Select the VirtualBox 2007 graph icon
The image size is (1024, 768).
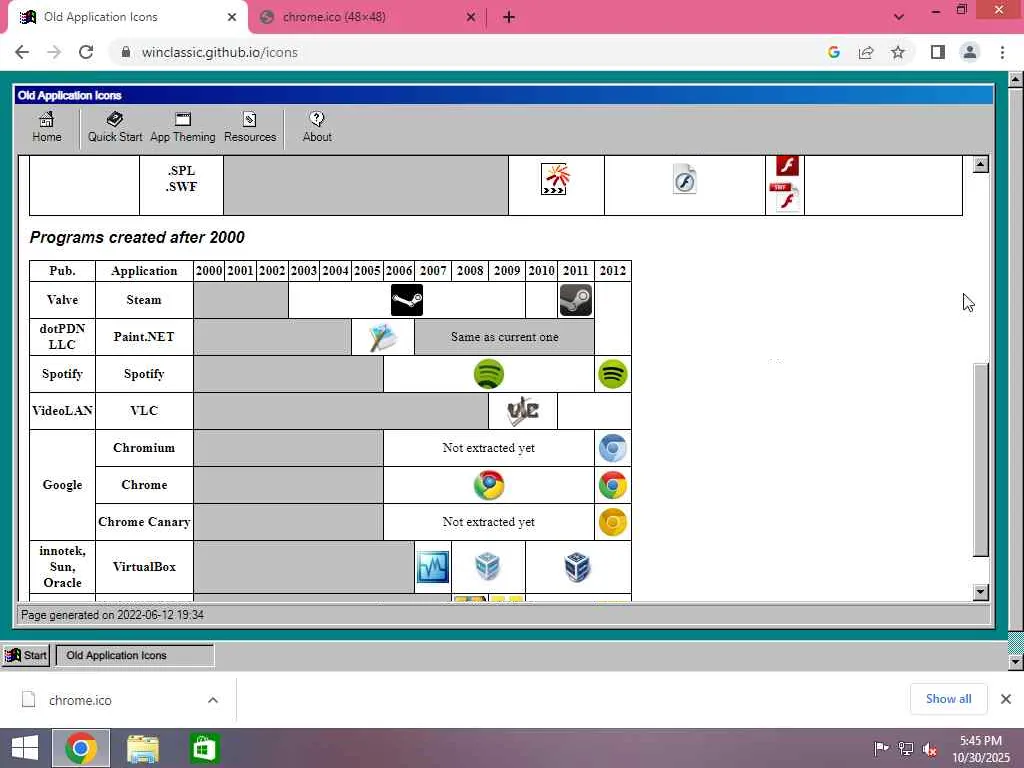(433, 566)
